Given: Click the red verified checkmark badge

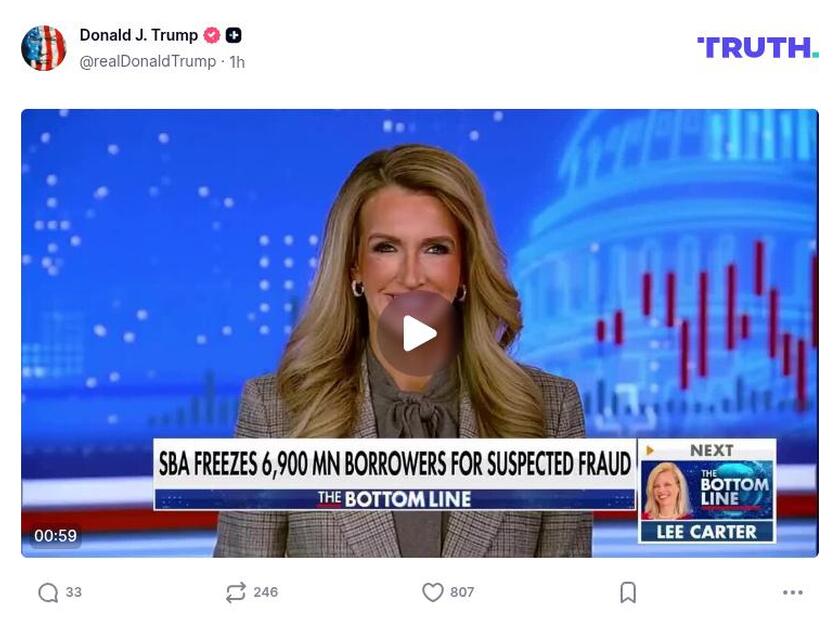Looking at the screenshot, I should tap(212, 35).
